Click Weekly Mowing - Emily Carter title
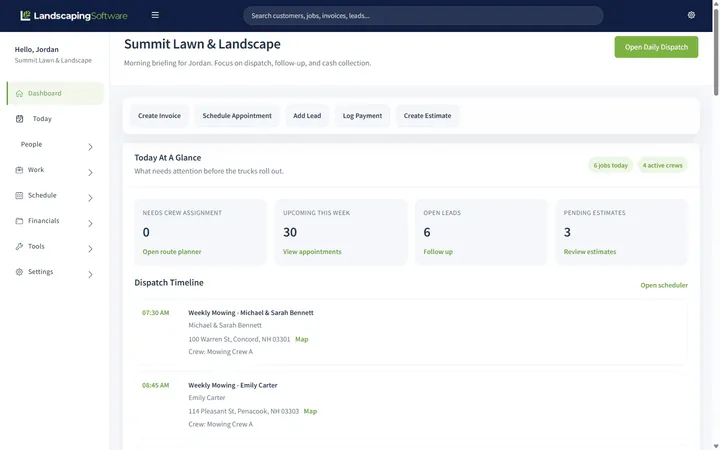Image resolution: width=720 pixels, height=450 pixels. [x=233, y=385]
